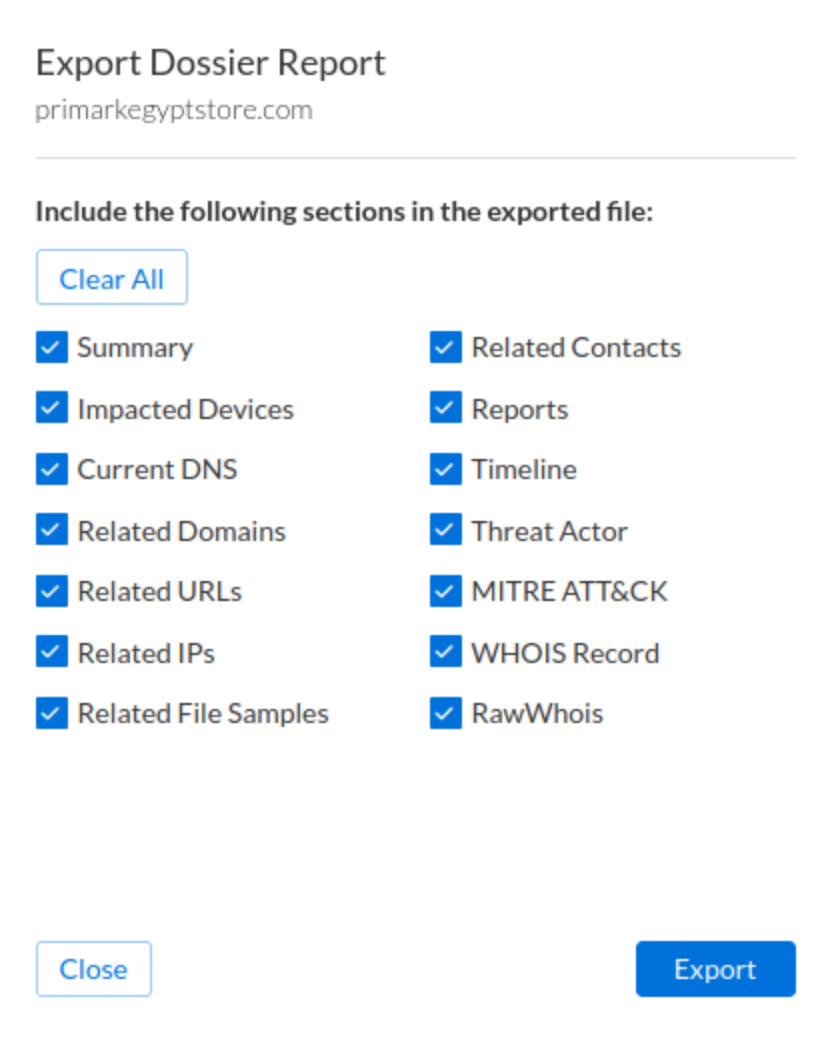Deselect the WHOIS Record checkbox
This screenshot has width=828, height=1038.
445,653
